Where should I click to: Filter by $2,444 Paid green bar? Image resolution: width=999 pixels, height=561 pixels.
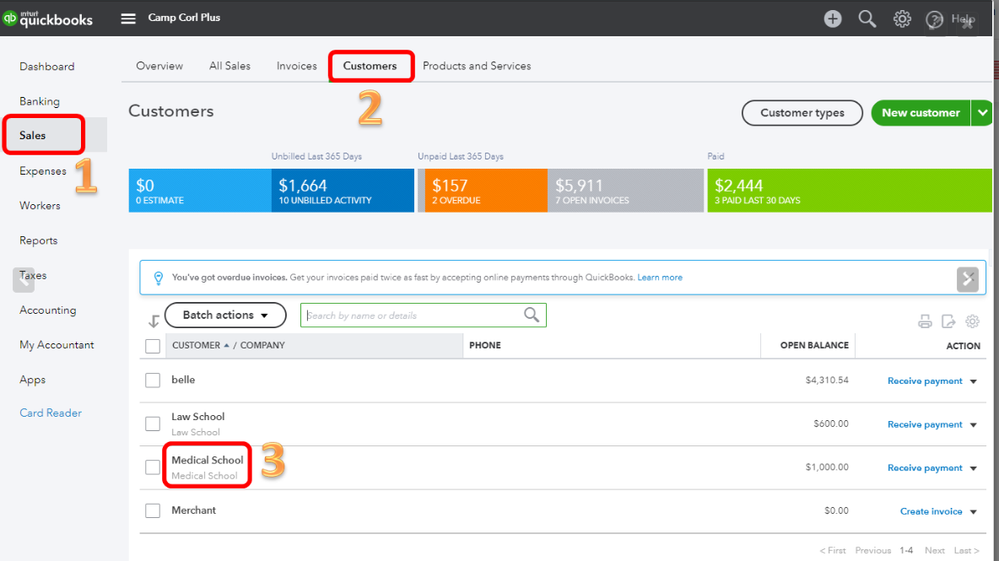849,190
